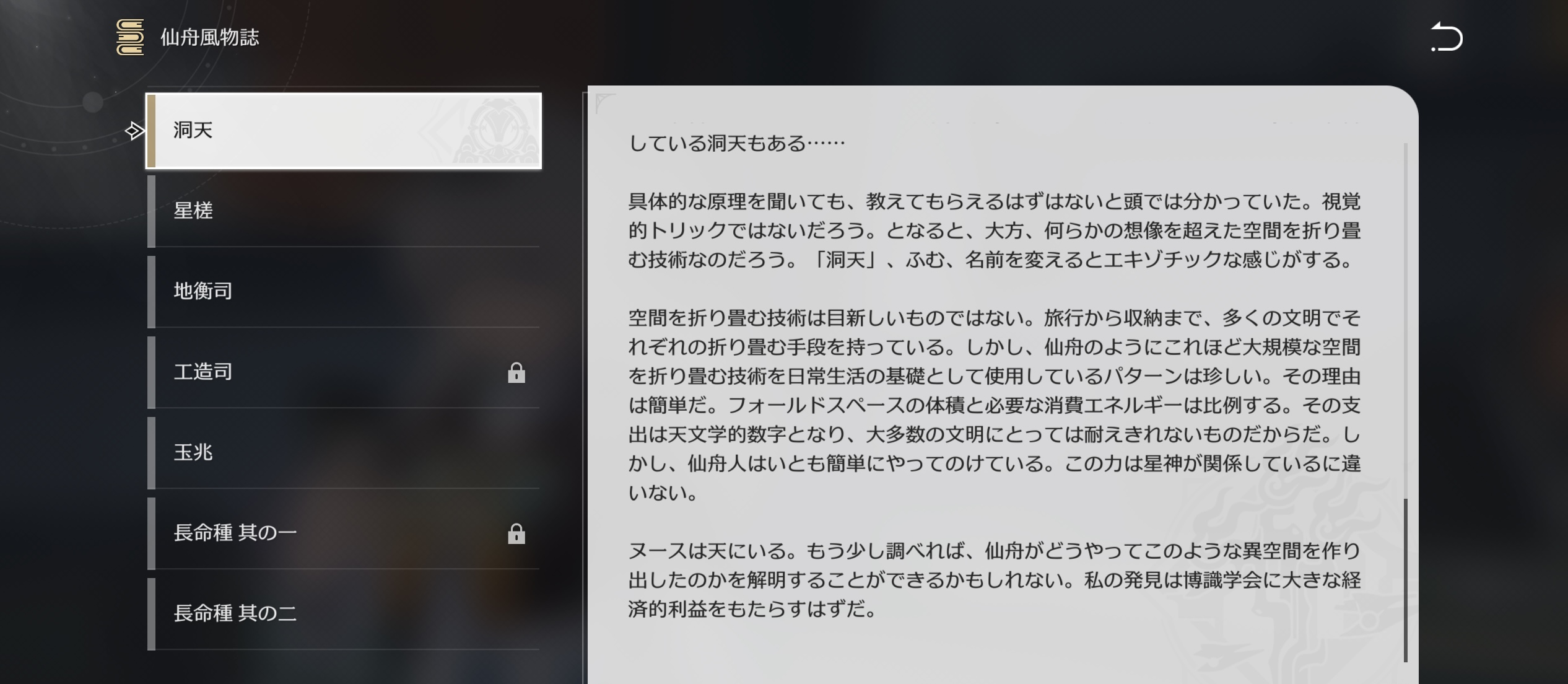The image size is (1568, 684).
Task: Click the lock icon on 工造司
Action: pos(516,373)
